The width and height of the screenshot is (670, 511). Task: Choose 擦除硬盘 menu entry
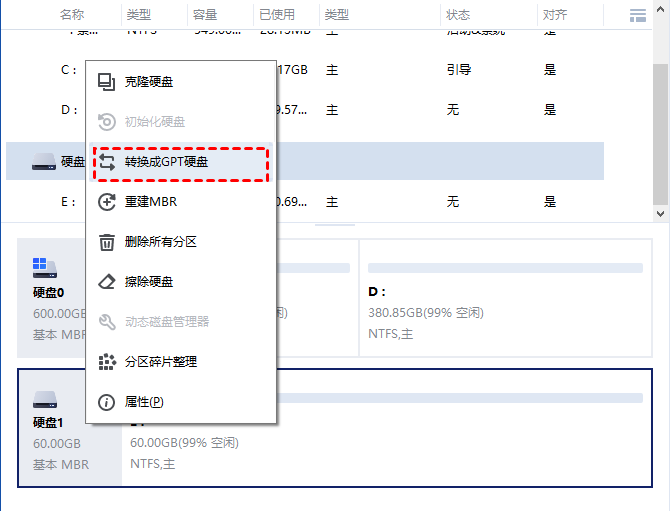[181, 282]
